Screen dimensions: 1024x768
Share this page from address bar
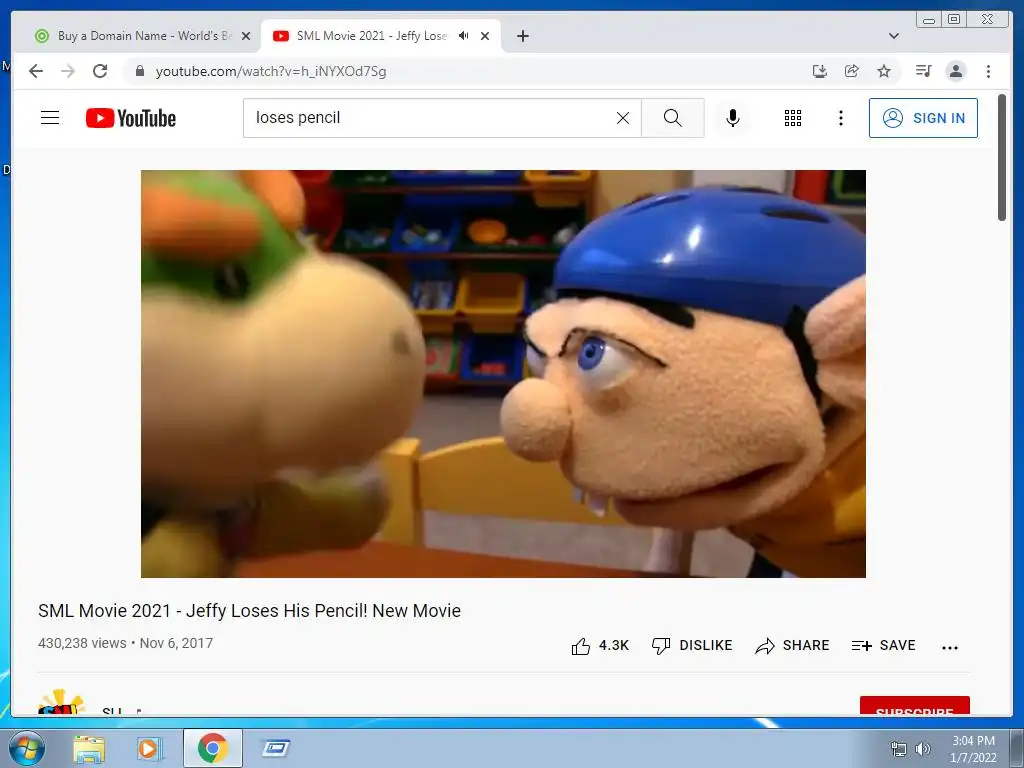pos(852,71)
